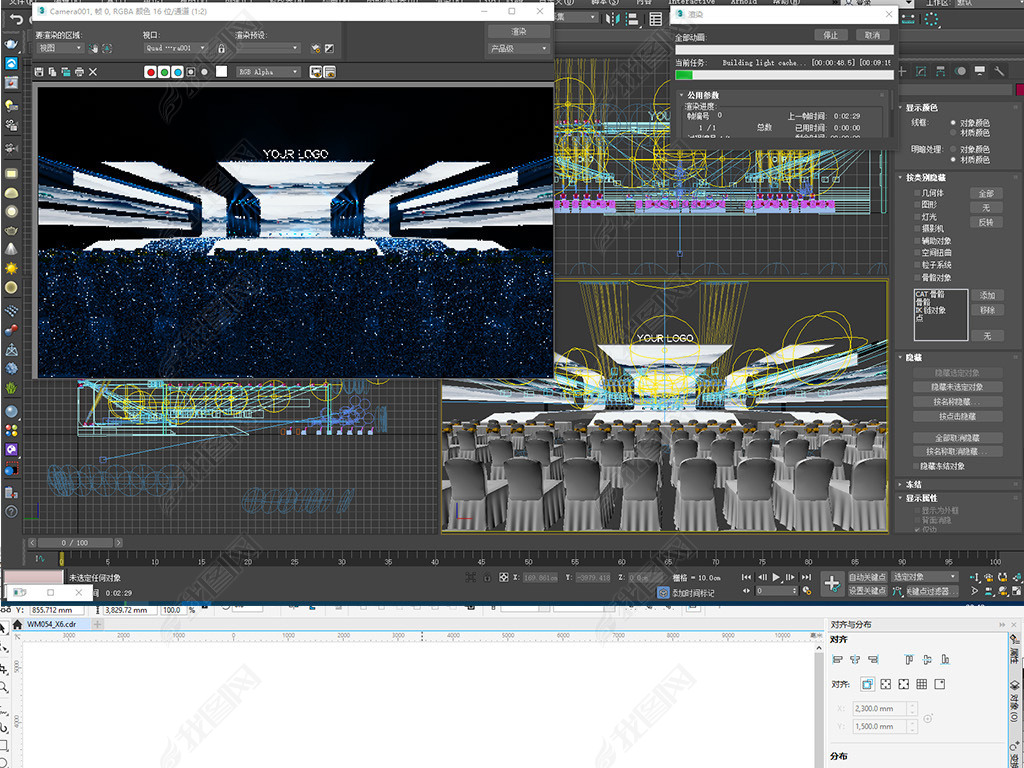Check the 几何体 hide category box
This screenshot has width=1024, height=768.
click(917, 193)
